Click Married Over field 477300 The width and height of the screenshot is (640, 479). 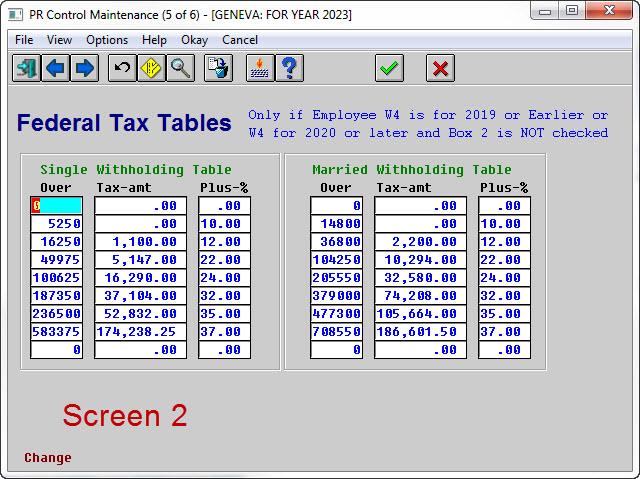pyautogui.click(x=336, y=313)
